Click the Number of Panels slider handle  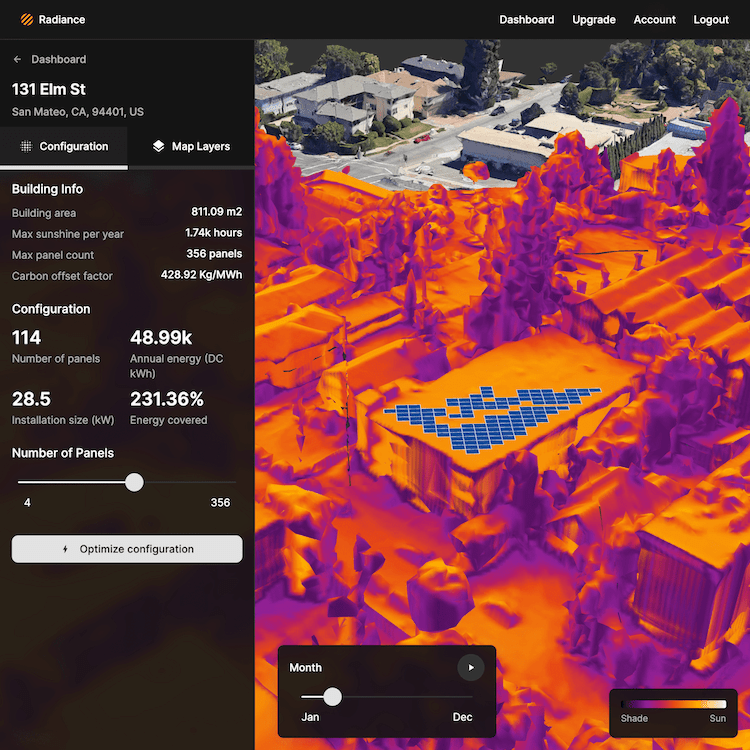(x=134, y=482)
